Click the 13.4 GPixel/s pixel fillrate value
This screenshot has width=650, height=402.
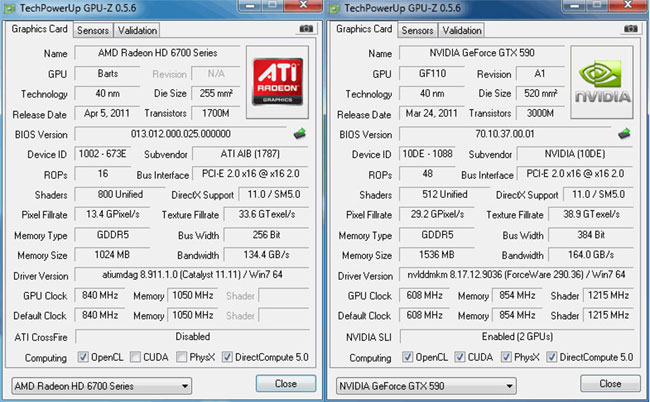112,214
